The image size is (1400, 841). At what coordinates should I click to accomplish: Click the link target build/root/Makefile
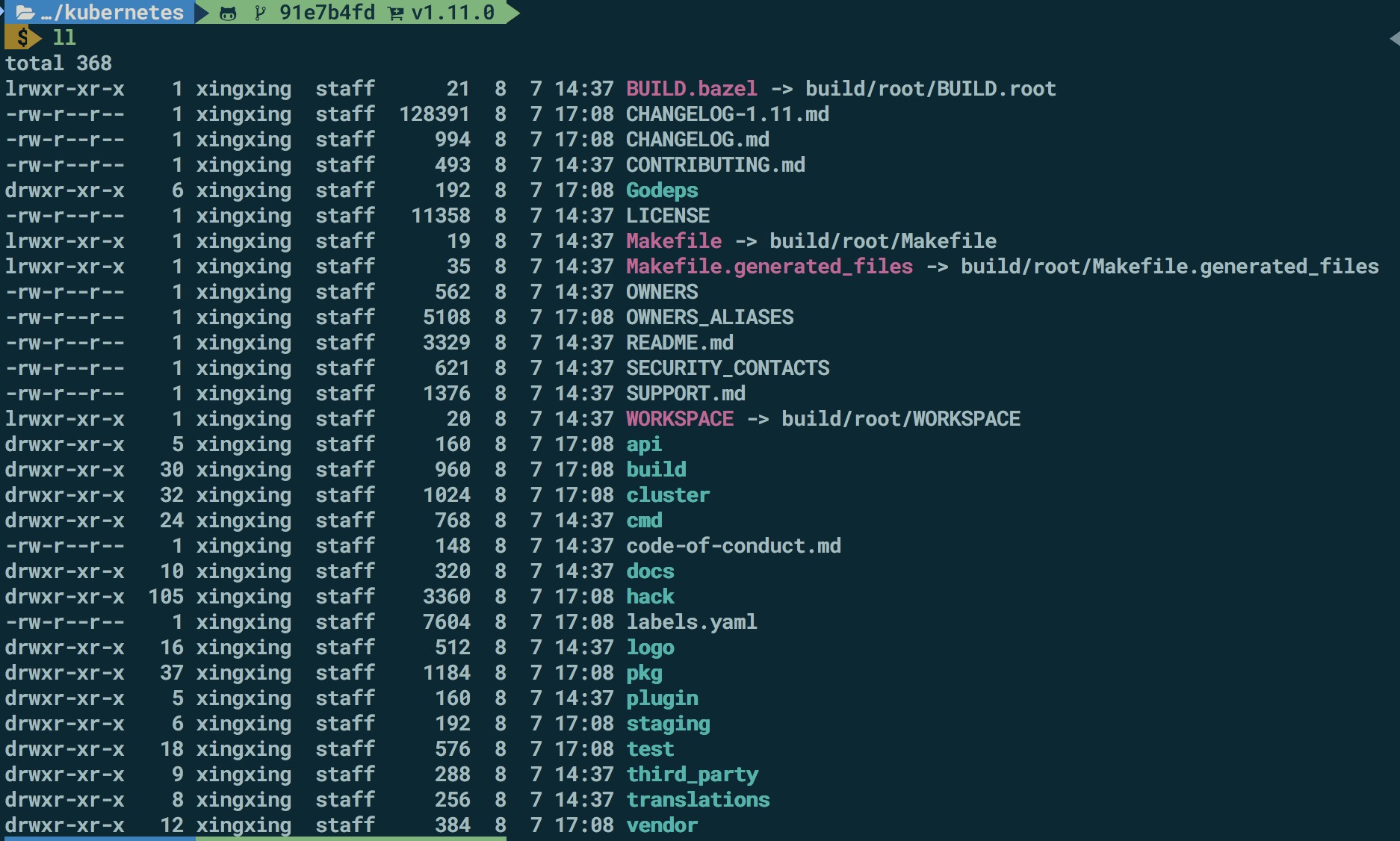click(883, 240)
